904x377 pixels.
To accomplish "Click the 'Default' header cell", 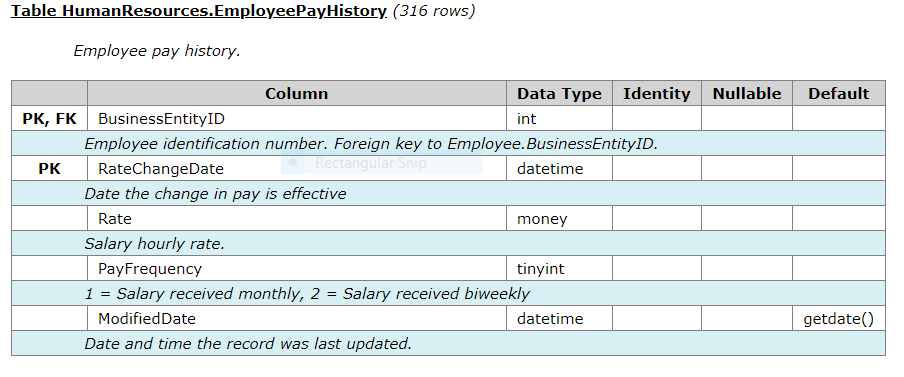I will click(x=839, y=93).
